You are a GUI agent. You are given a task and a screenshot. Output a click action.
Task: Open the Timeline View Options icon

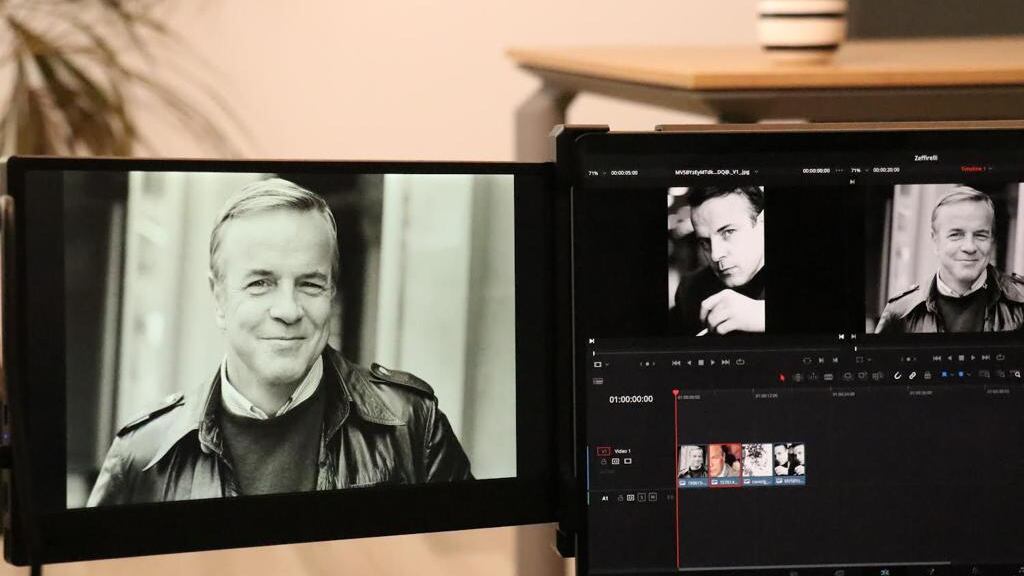point(598,381)
